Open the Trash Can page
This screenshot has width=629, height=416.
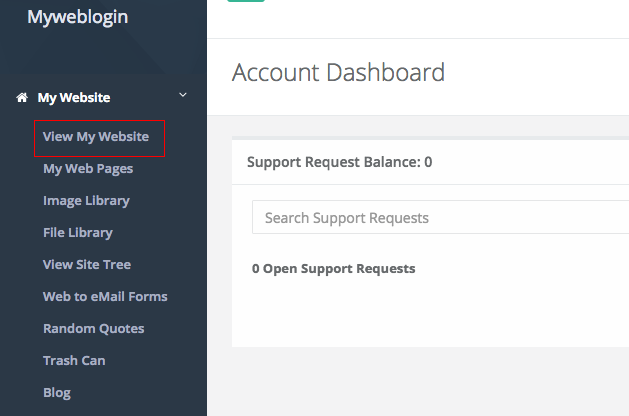[x=74, y=361]
